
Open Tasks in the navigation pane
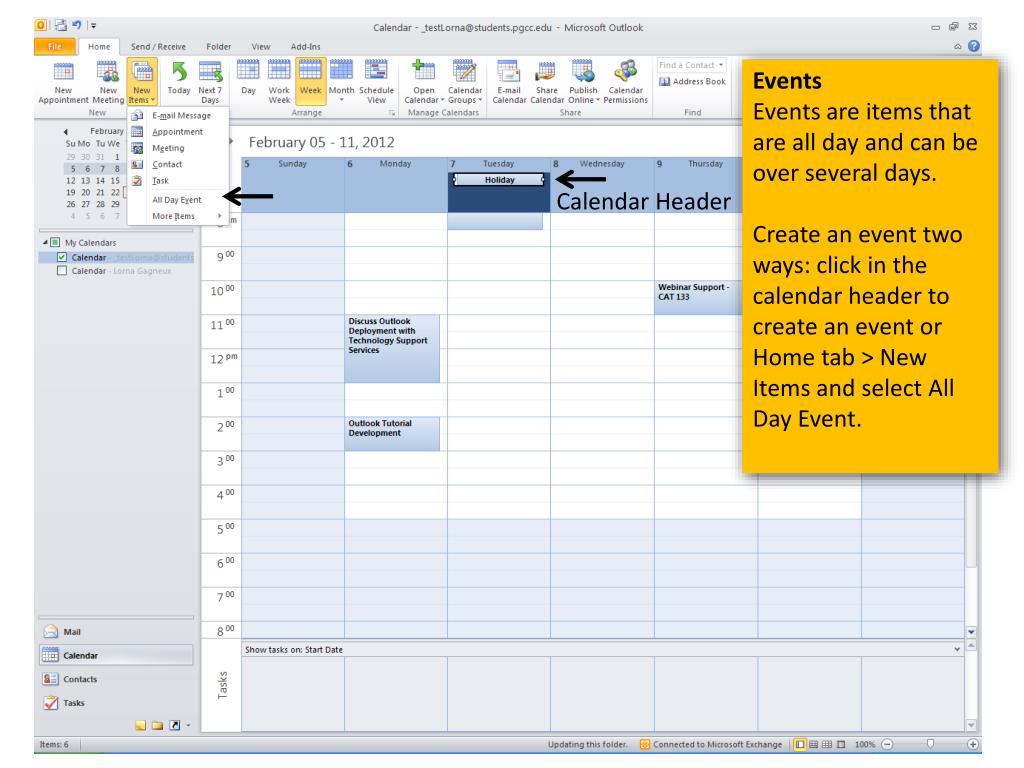[x=116, y=703]
